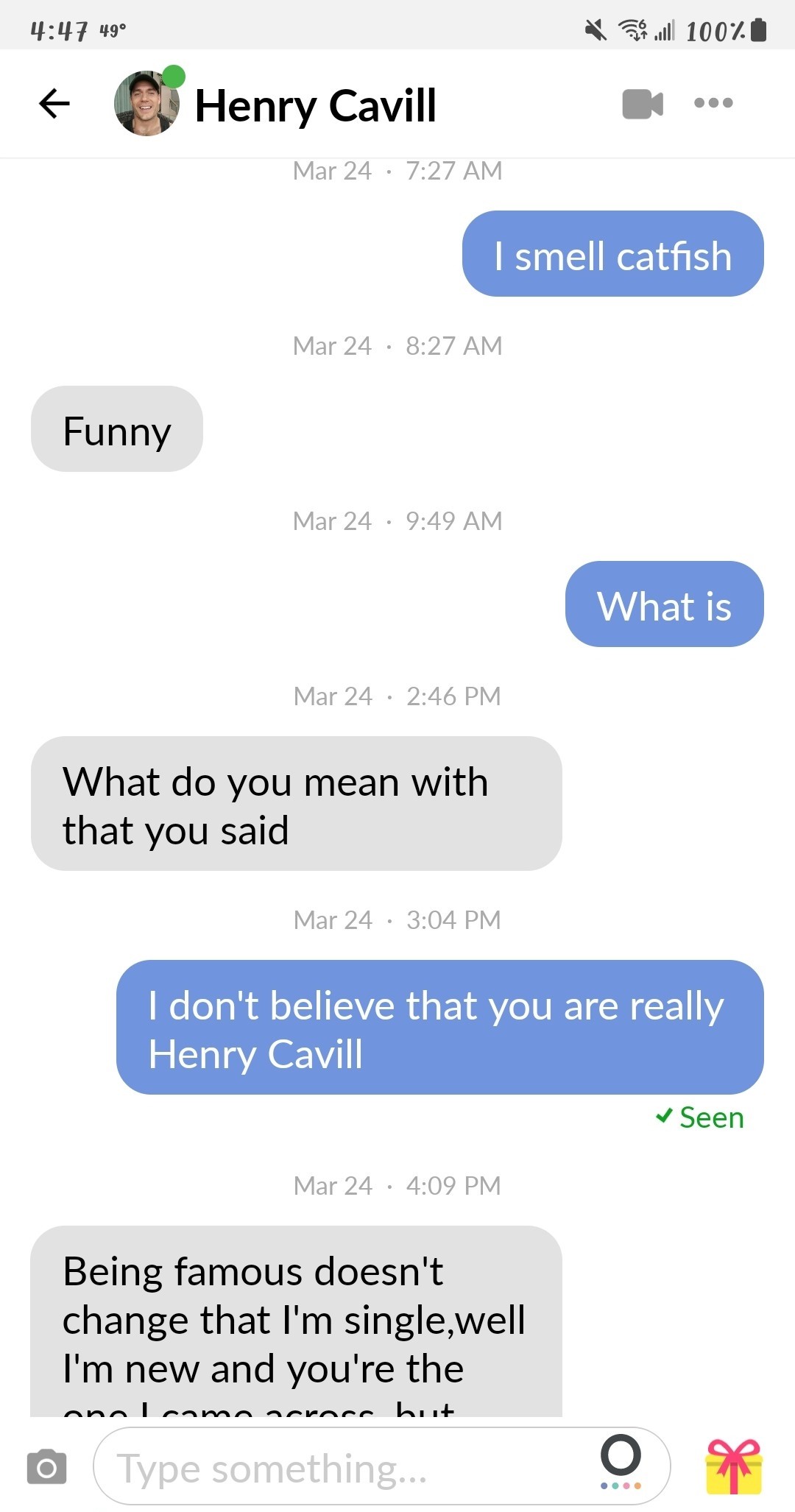
Task: Send a gift with the present icon
Action: click(x=734, y=1466)
